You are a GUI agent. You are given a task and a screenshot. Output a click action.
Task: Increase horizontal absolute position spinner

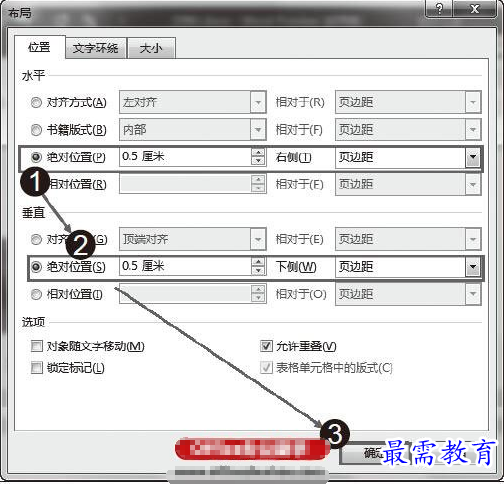point(258,152)
